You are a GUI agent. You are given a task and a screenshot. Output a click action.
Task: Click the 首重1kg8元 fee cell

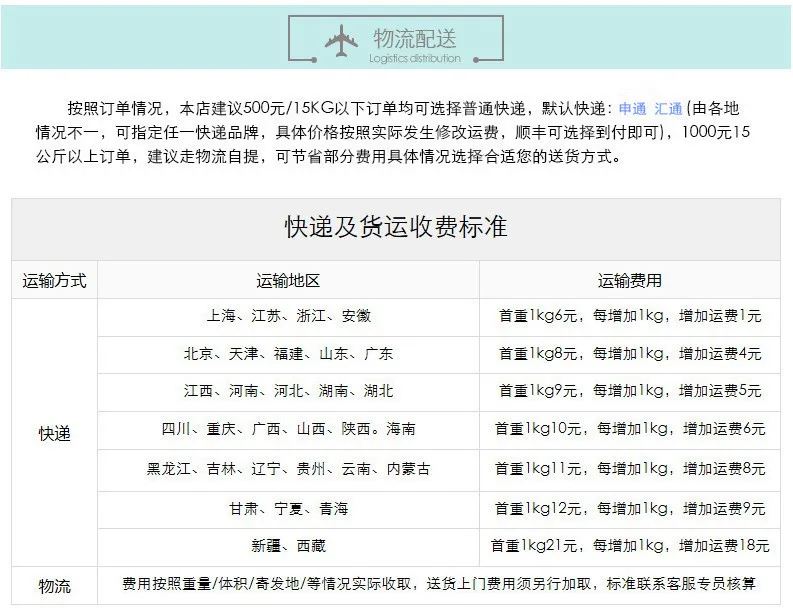click(630, 354)
